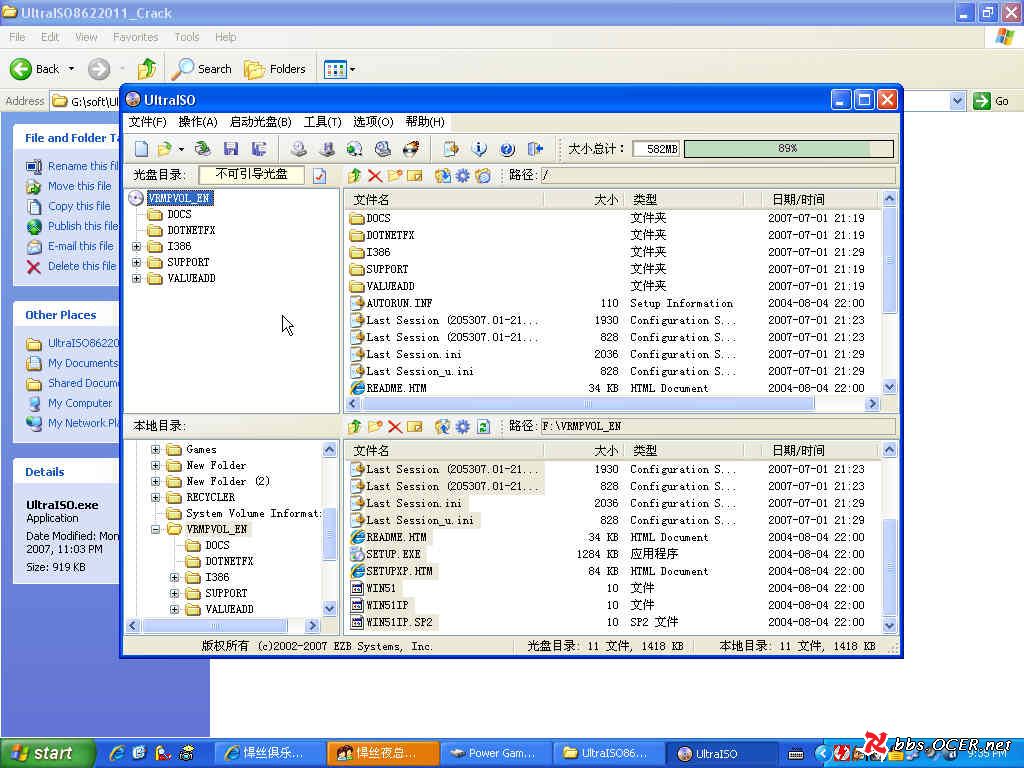Create a new ISO with the blank-page icon

(x=141, y=149)
